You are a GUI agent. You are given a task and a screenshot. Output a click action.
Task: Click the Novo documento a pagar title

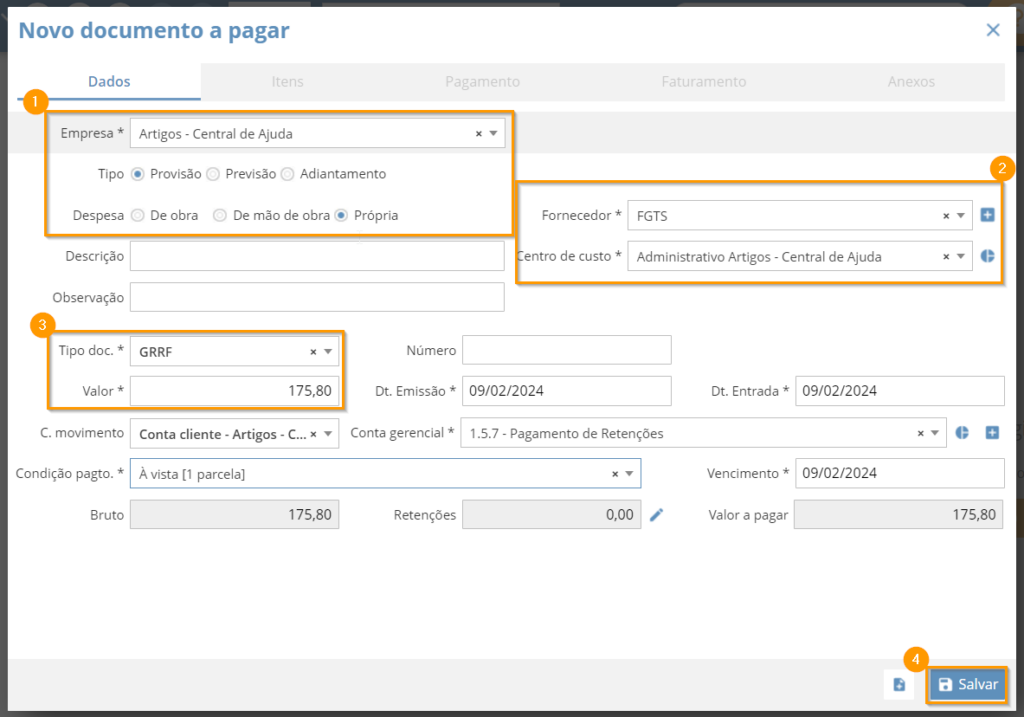point(153,31)
